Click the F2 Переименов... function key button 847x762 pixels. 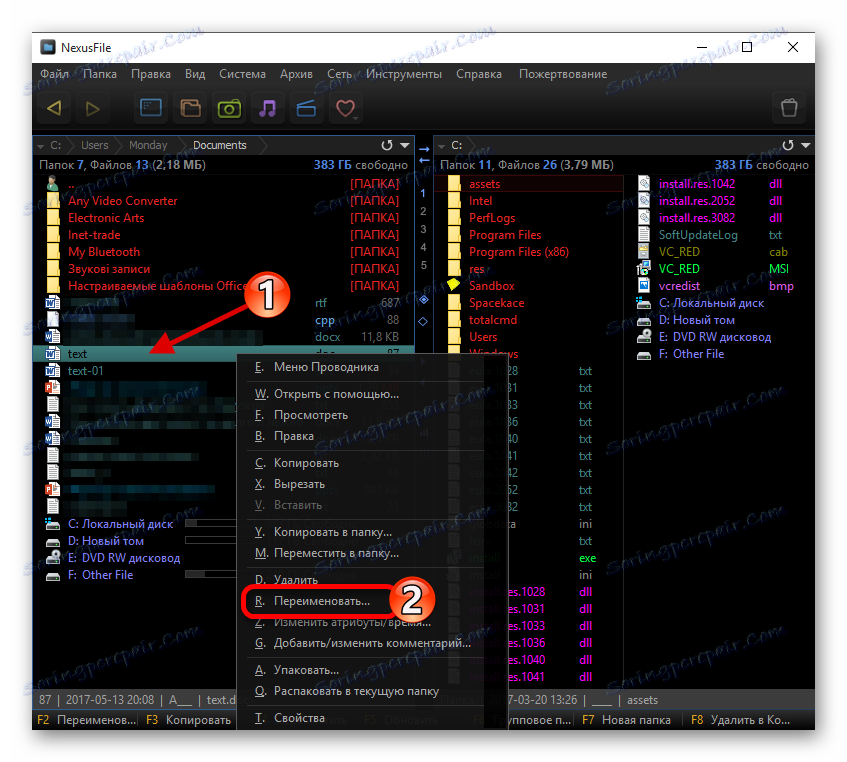86,720
